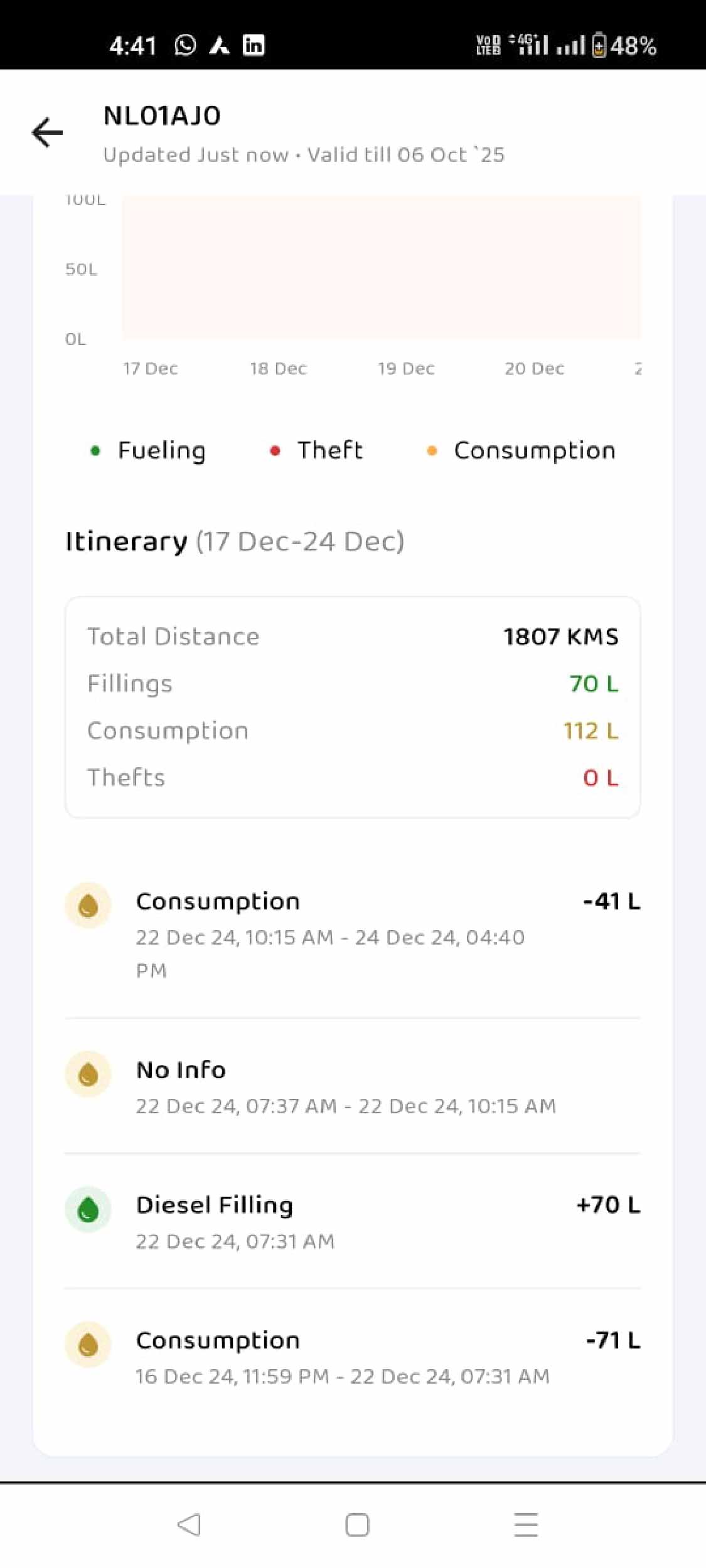Toggle the Fueling legend series
Image resolution: width=706 pixels, height=1568 pixels.
pyautogui.click(x=149, y=450)
